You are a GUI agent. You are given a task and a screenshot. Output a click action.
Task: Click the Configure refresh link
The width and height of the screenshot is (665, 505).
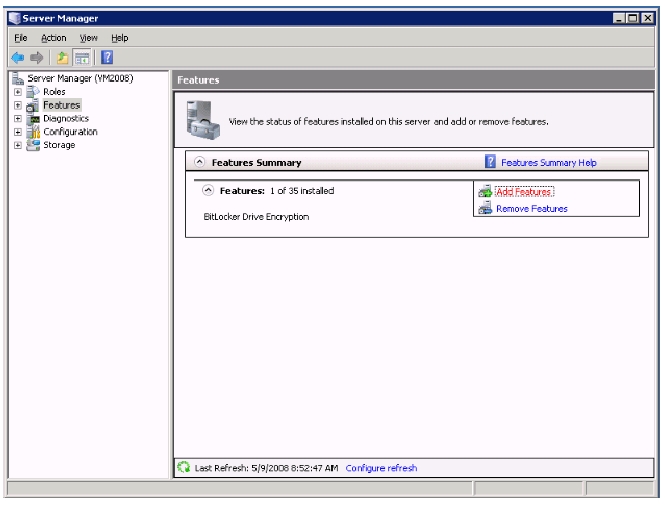(x=381, y=468)
